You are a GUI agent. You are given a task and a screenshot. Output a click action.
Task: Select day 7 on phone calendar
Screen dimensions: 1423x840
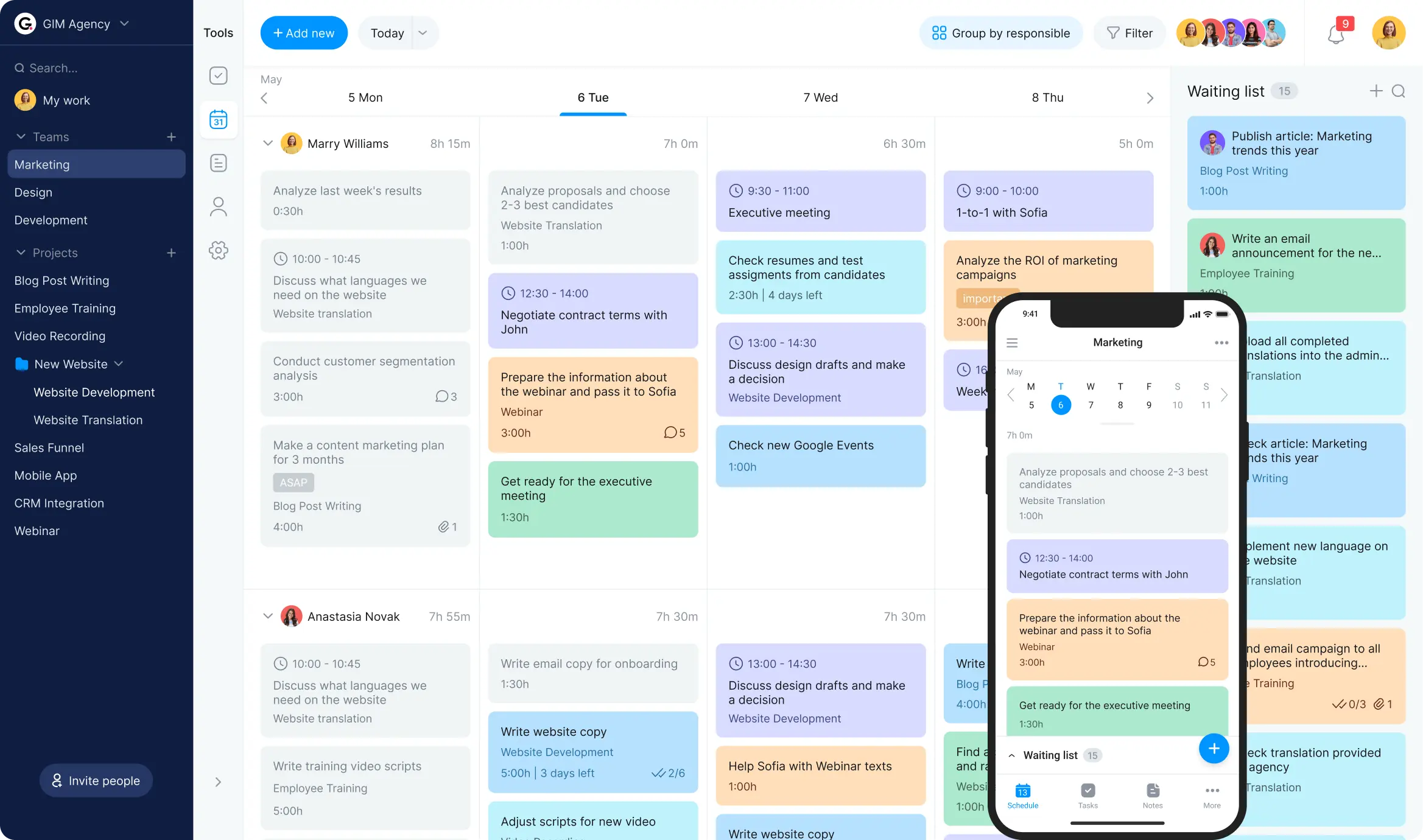click(x=1091, y=405)
